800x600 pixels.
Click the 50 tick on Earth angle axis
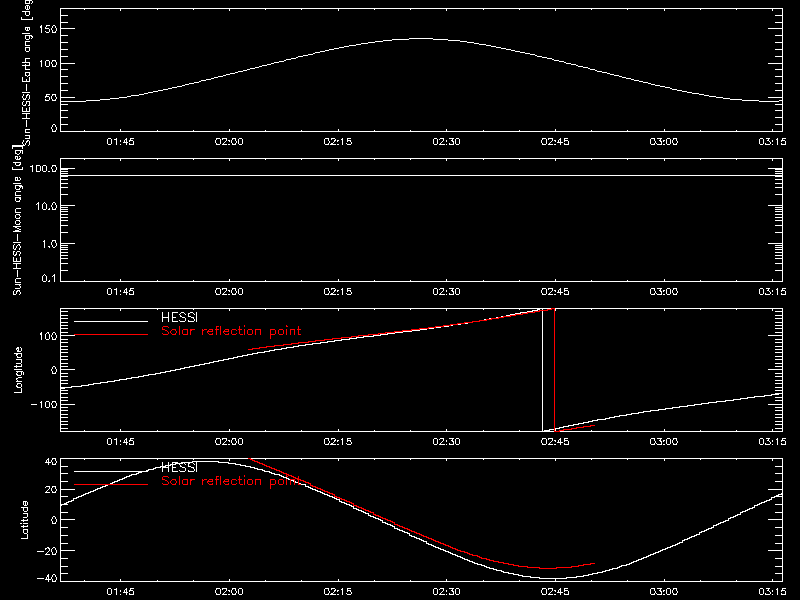(51, 98)
